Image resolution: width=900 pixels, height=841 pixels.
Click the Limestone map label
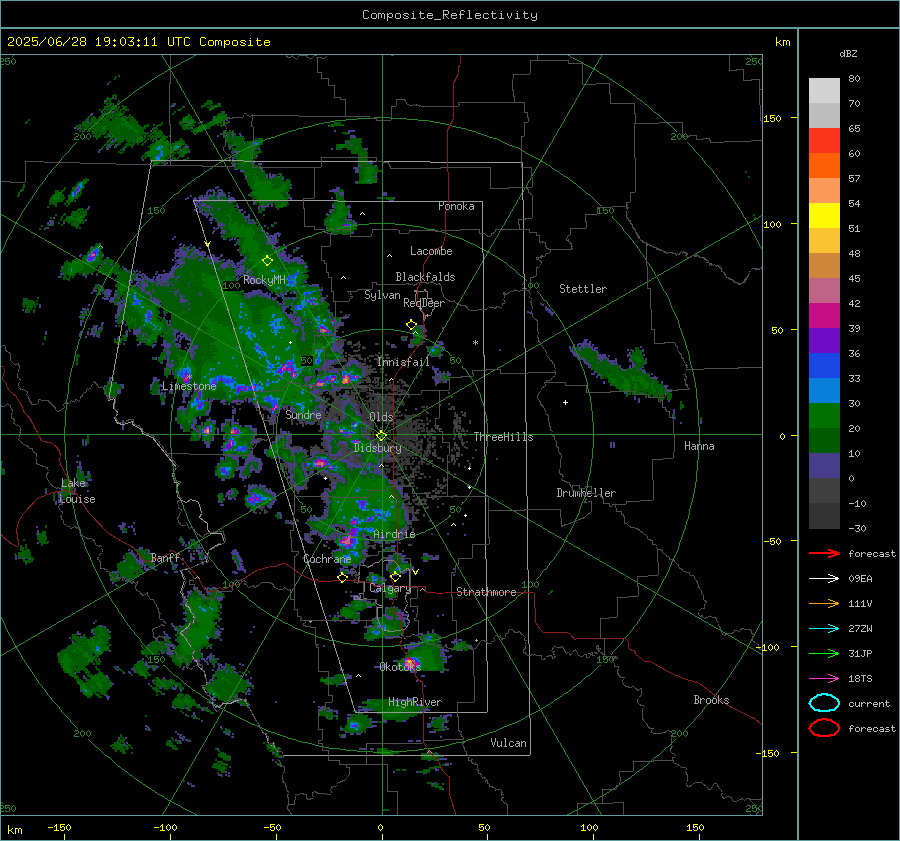189,386
